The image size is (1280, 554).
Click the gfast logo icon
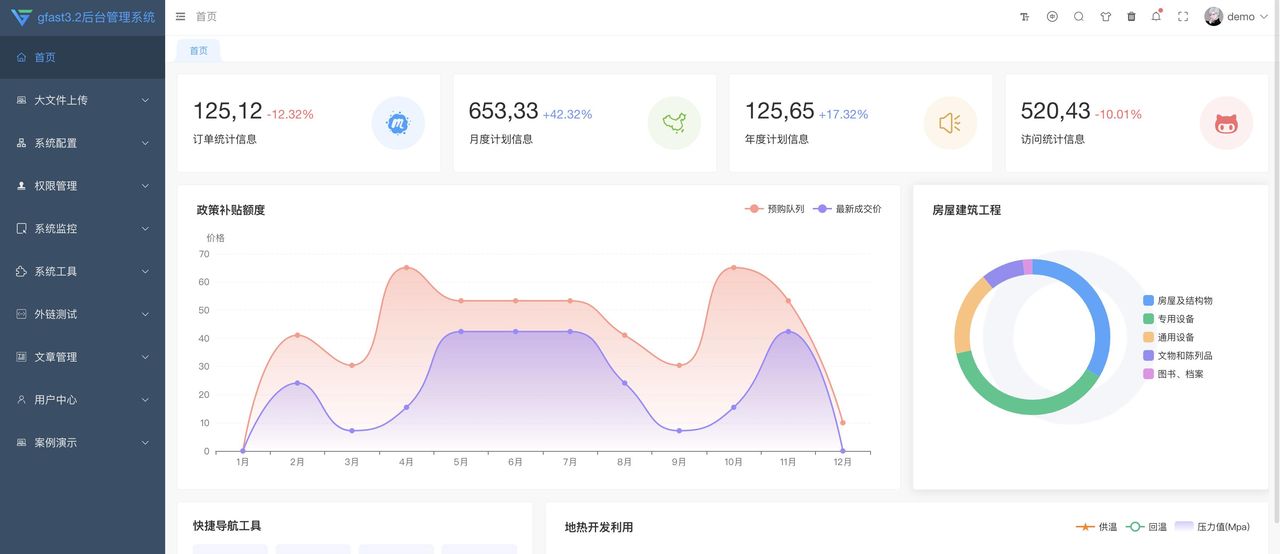21,17
